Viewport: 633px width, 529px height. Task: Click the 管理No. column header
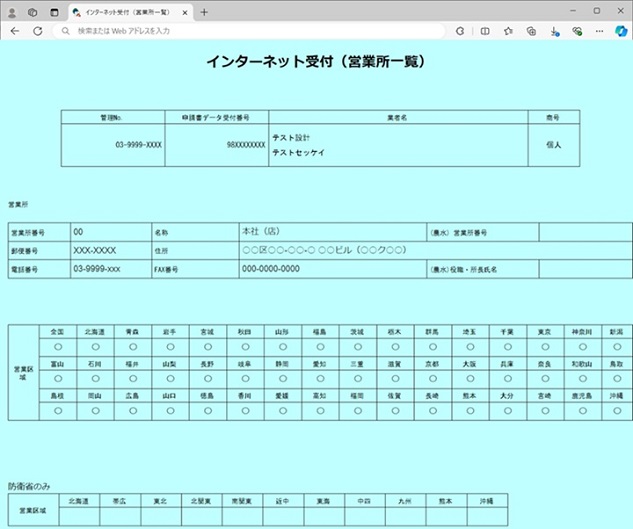tap(111, 118)
